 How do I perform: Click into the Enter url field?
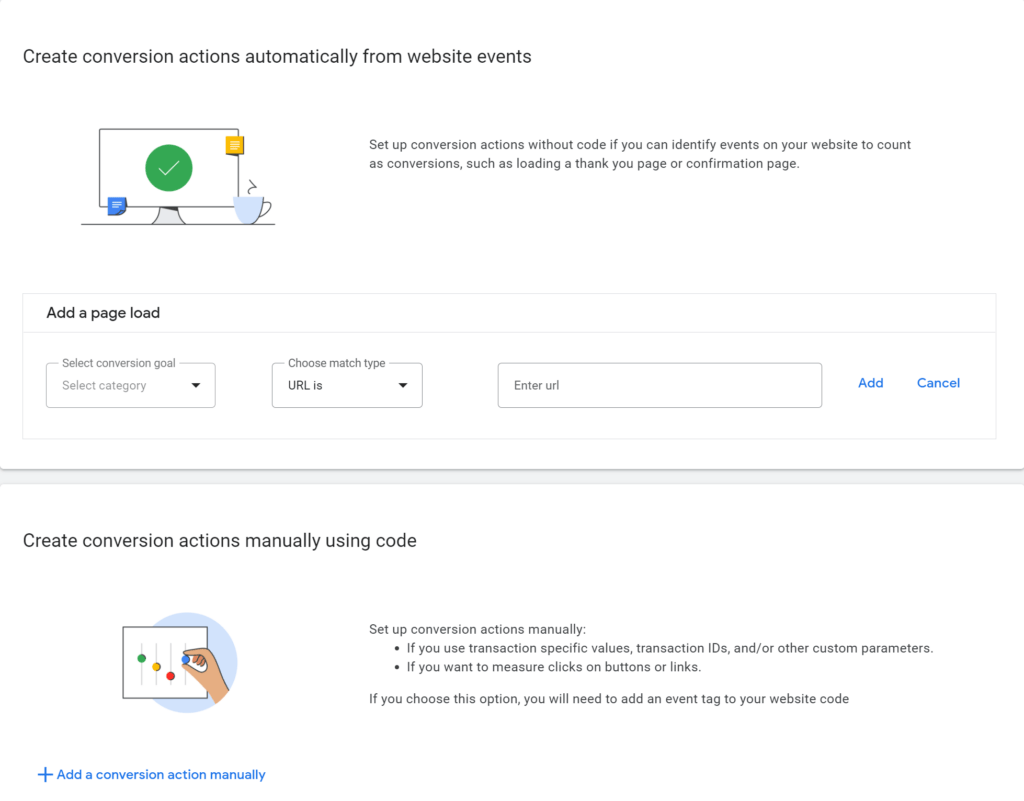click(659, 385)
